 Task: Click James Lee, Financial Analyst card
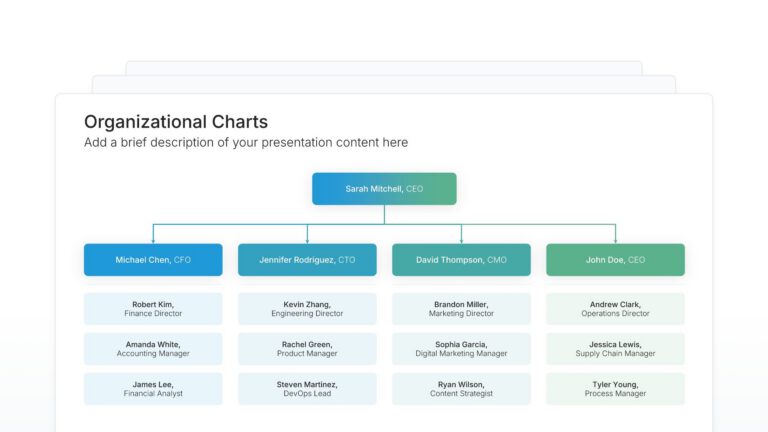tap(153, 389)
